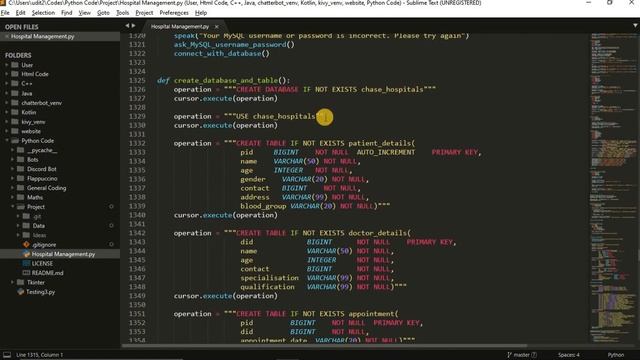The width and height of the screenshot is (640, 360).
Task: Expand the C++ folder
Action: (7, 84)
